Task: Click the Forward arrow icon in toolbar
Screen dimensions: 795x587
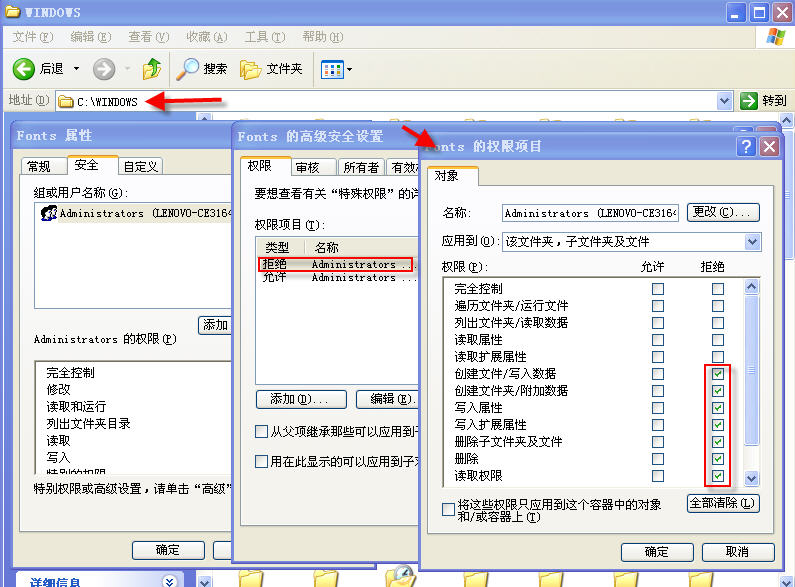Action: tap(104, 69)
